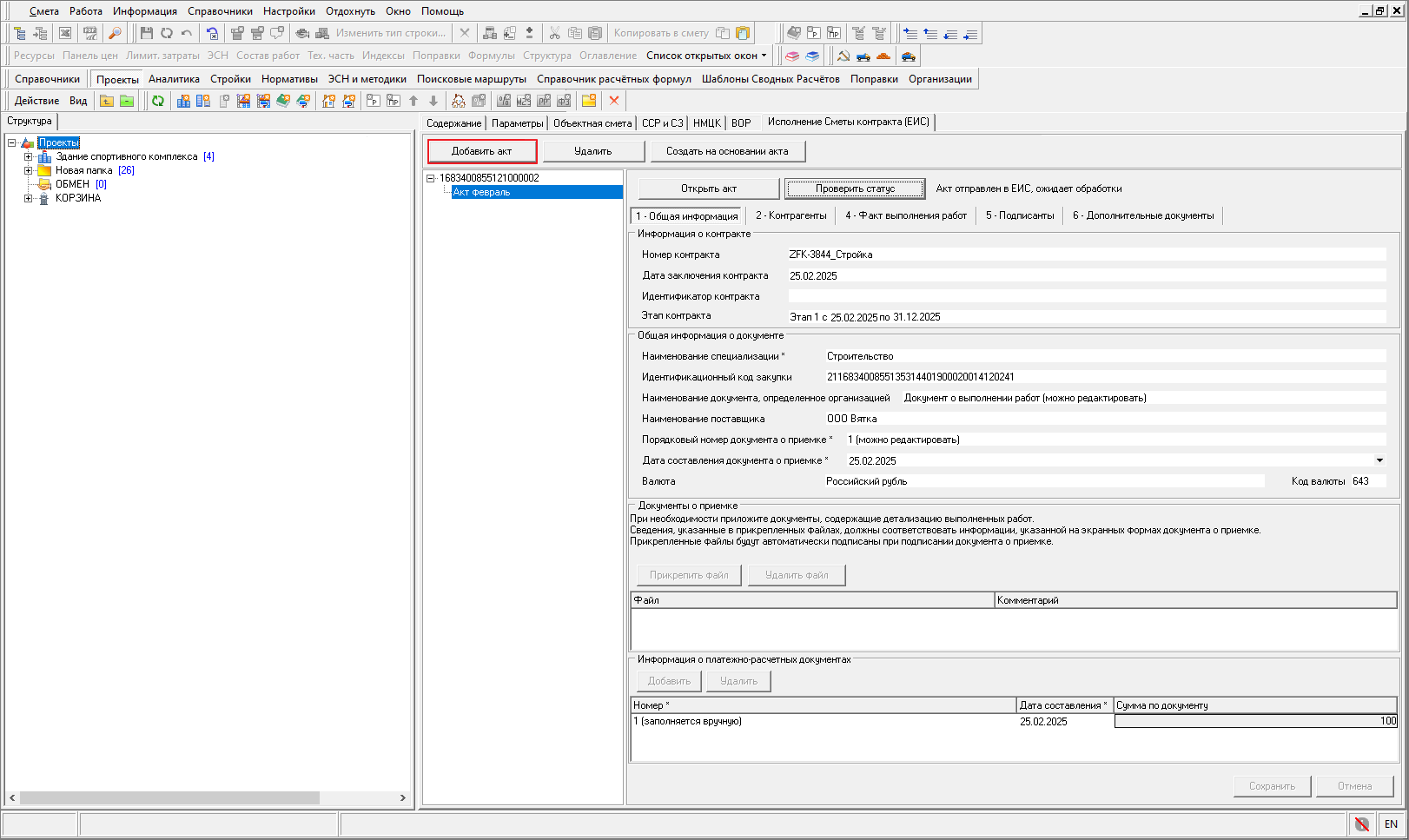Image resolution: width=1409 pixels, height=840 pixels.
Task: Open the document date dropdown arrow
Action: point(1379,460)
